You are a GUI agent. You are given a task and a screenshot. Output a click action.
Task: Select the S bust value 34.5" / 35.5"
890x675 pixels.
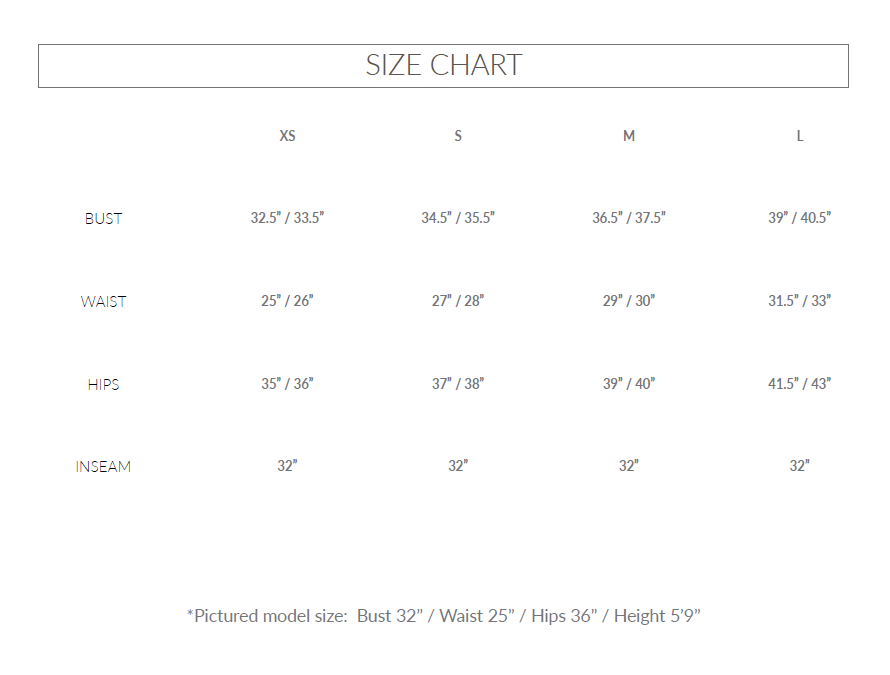click(458, 218)
